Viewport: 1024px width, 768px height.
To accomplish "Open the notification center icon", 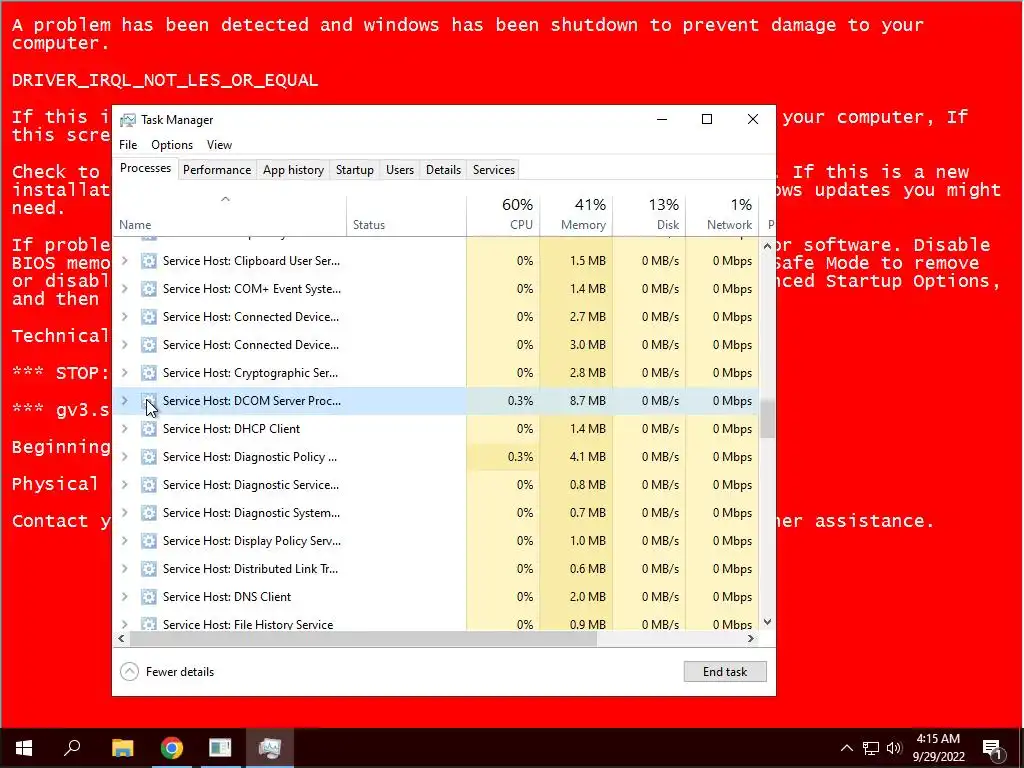I will [992, 748].
